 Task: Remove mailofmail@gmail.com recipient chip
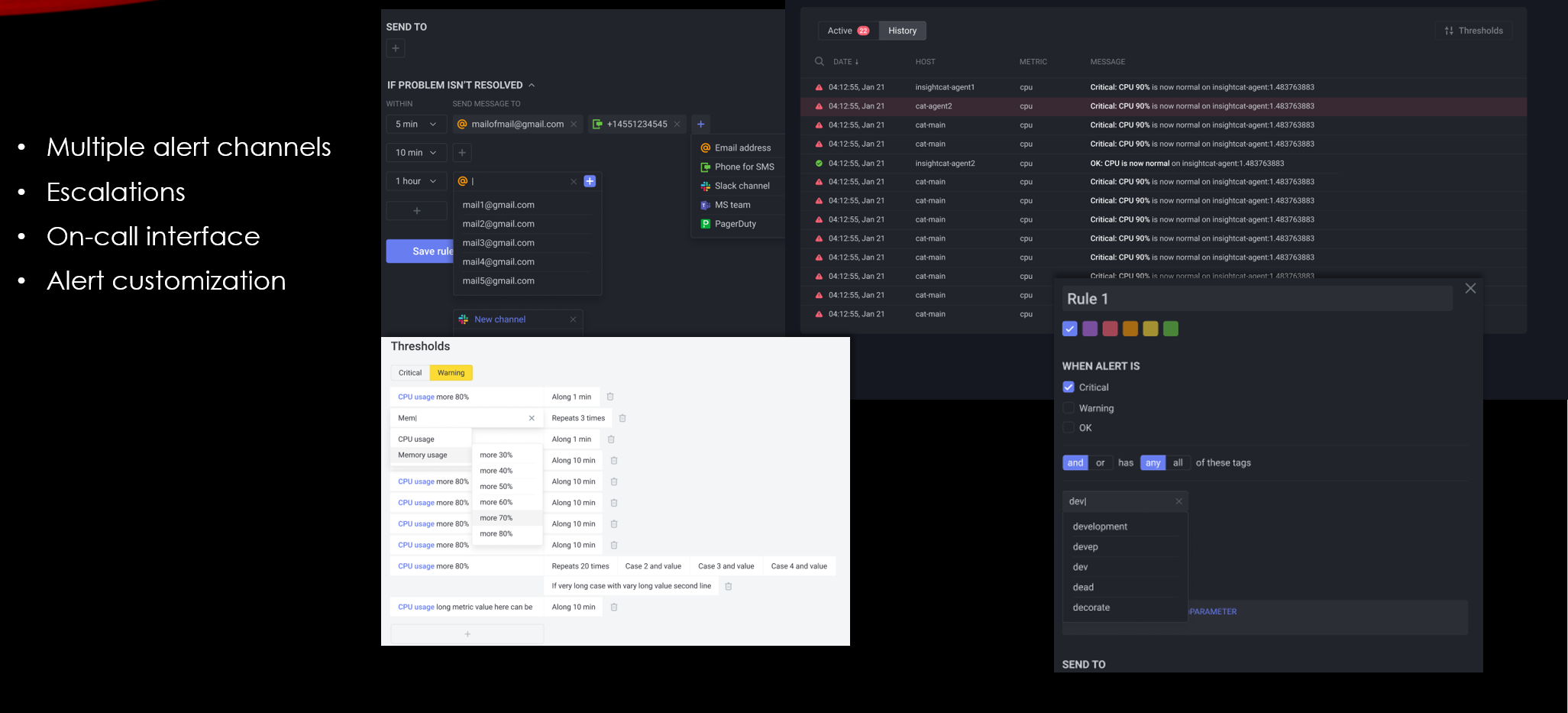574,125
